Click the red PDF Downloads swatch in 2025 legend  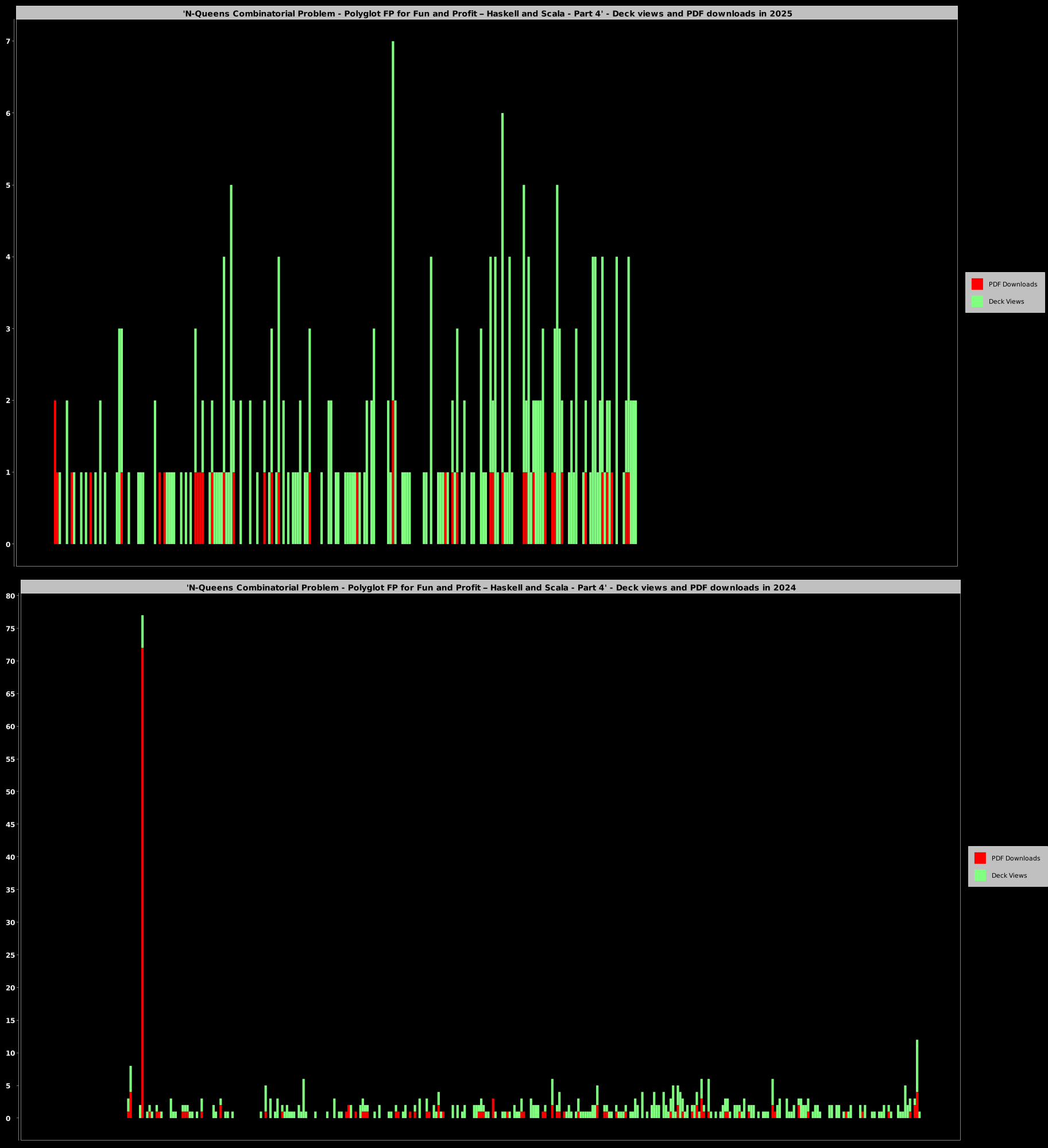point(977,284)
